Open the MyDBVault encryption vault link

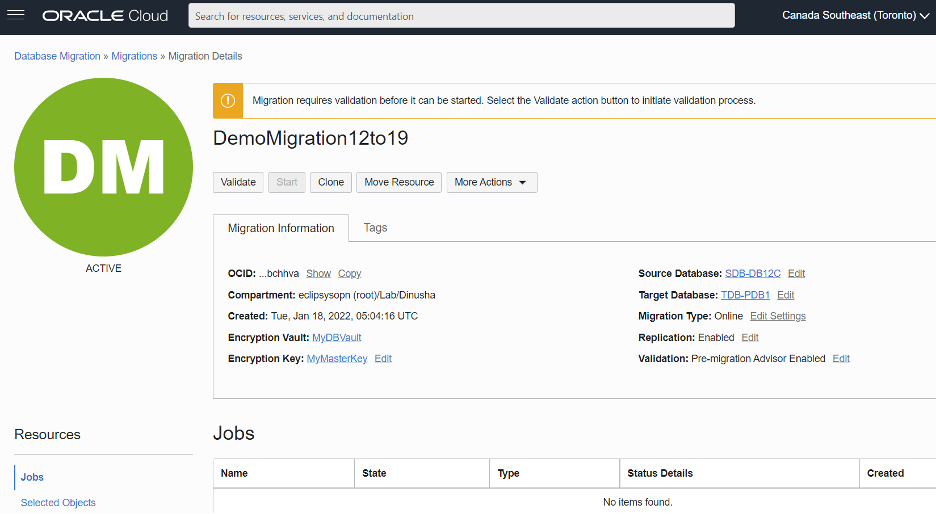click(337, 337)
